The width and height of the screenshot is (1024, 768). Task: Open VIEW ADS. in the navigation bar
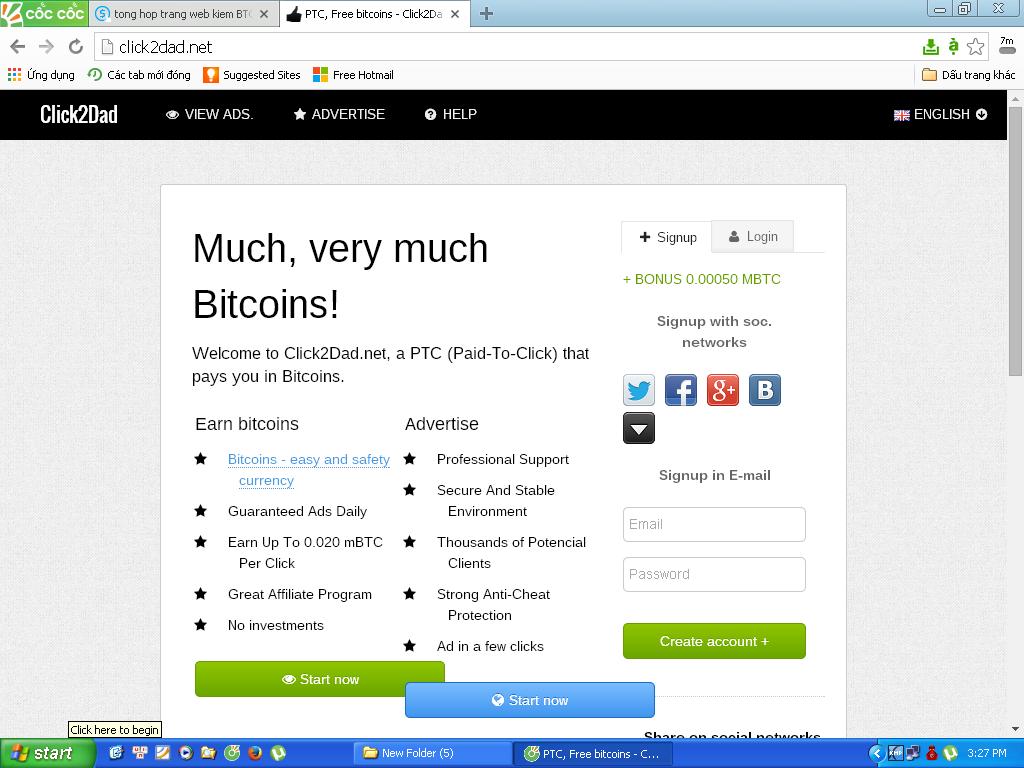(209, 114)
